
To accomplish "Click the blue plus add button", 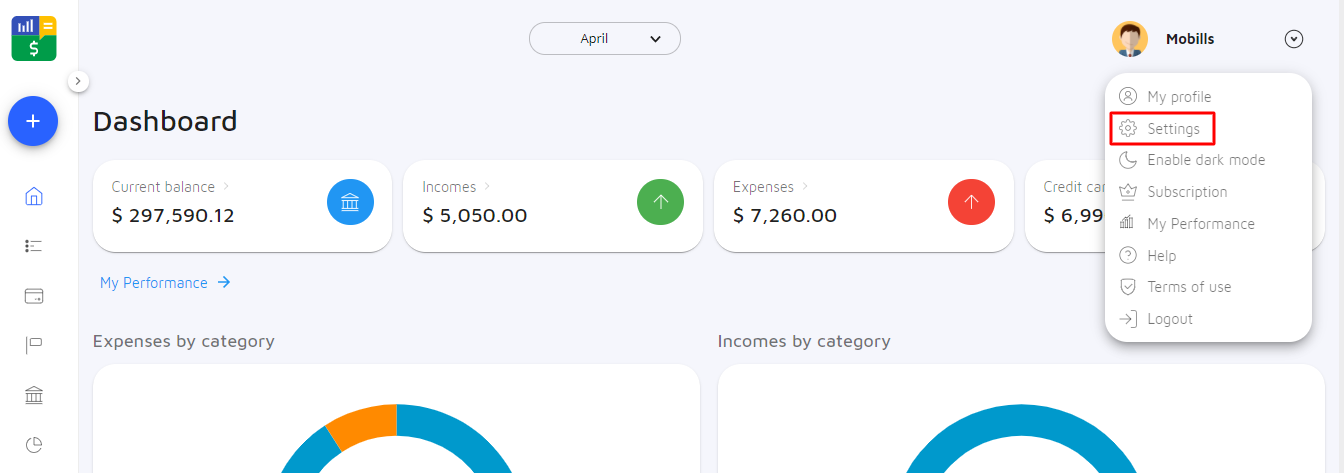I will (x=33, y=121).
